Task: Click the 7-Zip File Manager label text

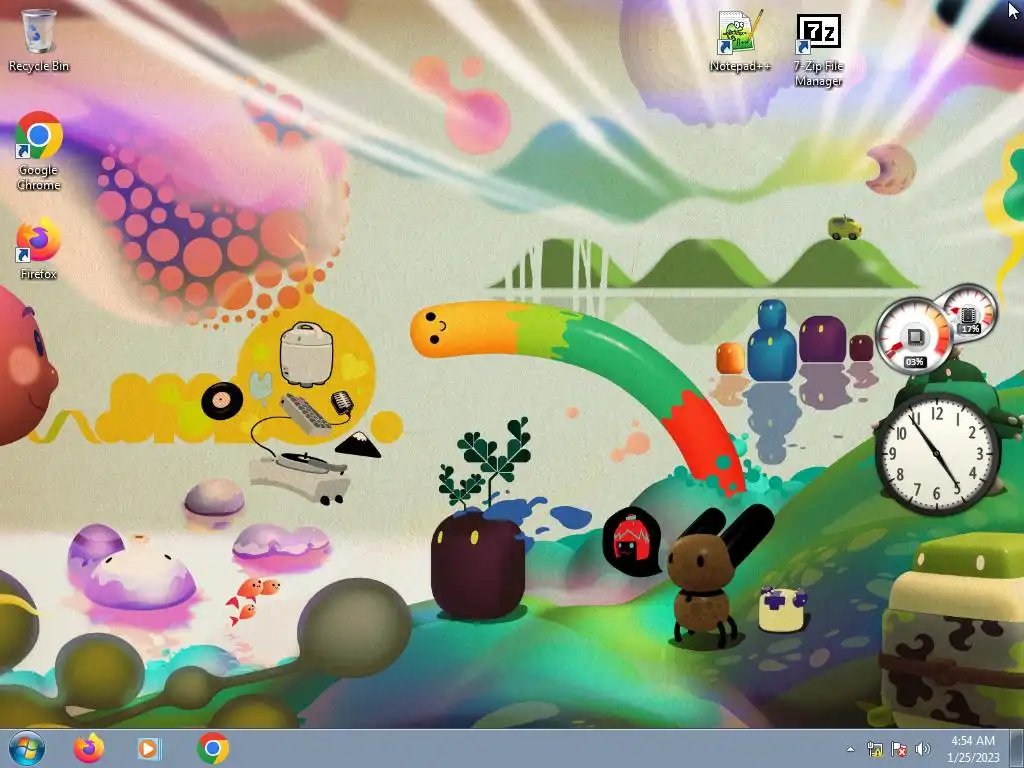Action: point(818,73)
